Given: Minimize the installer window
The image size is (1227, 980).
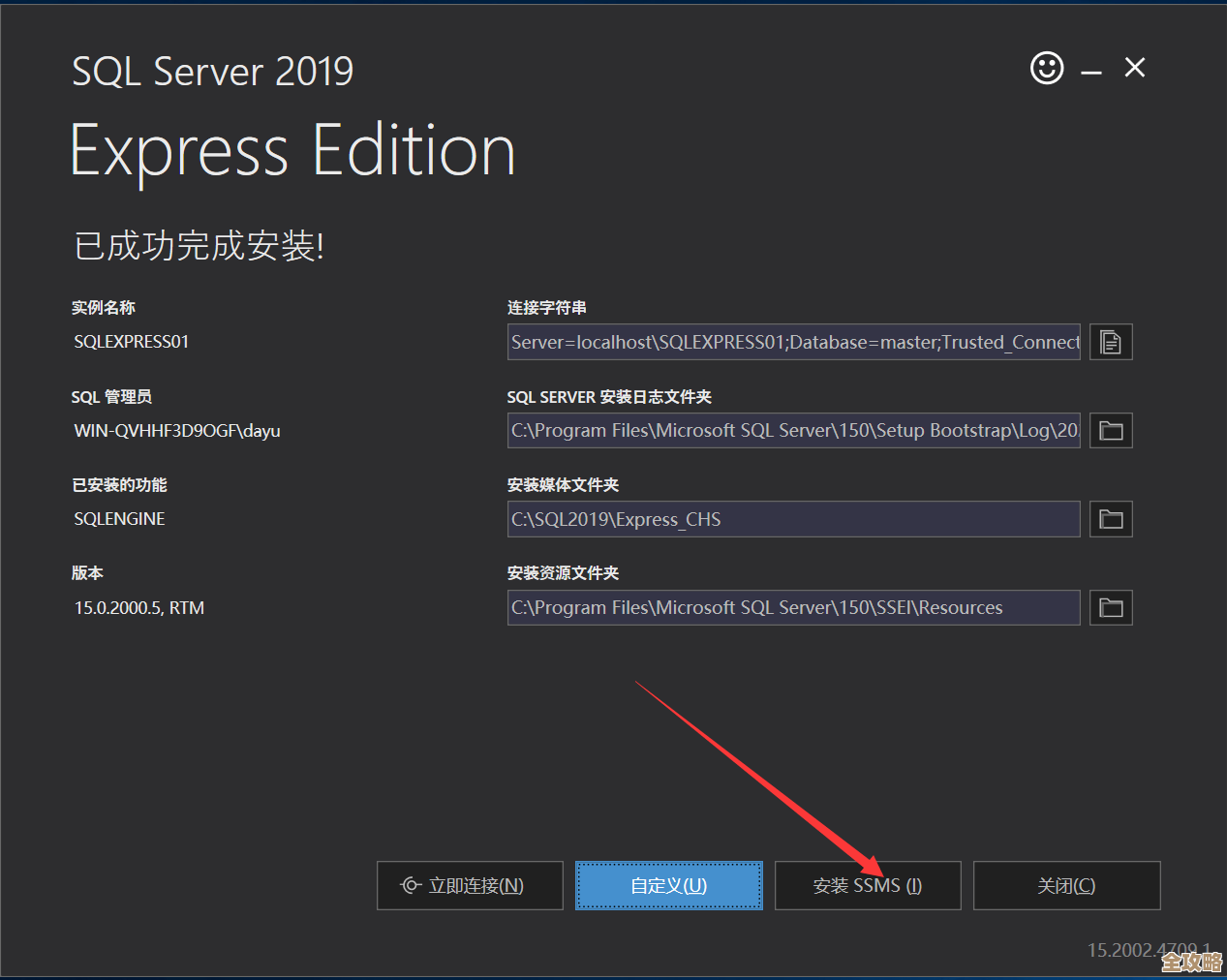Looking at the screenshot, I should coord(1091,72).
